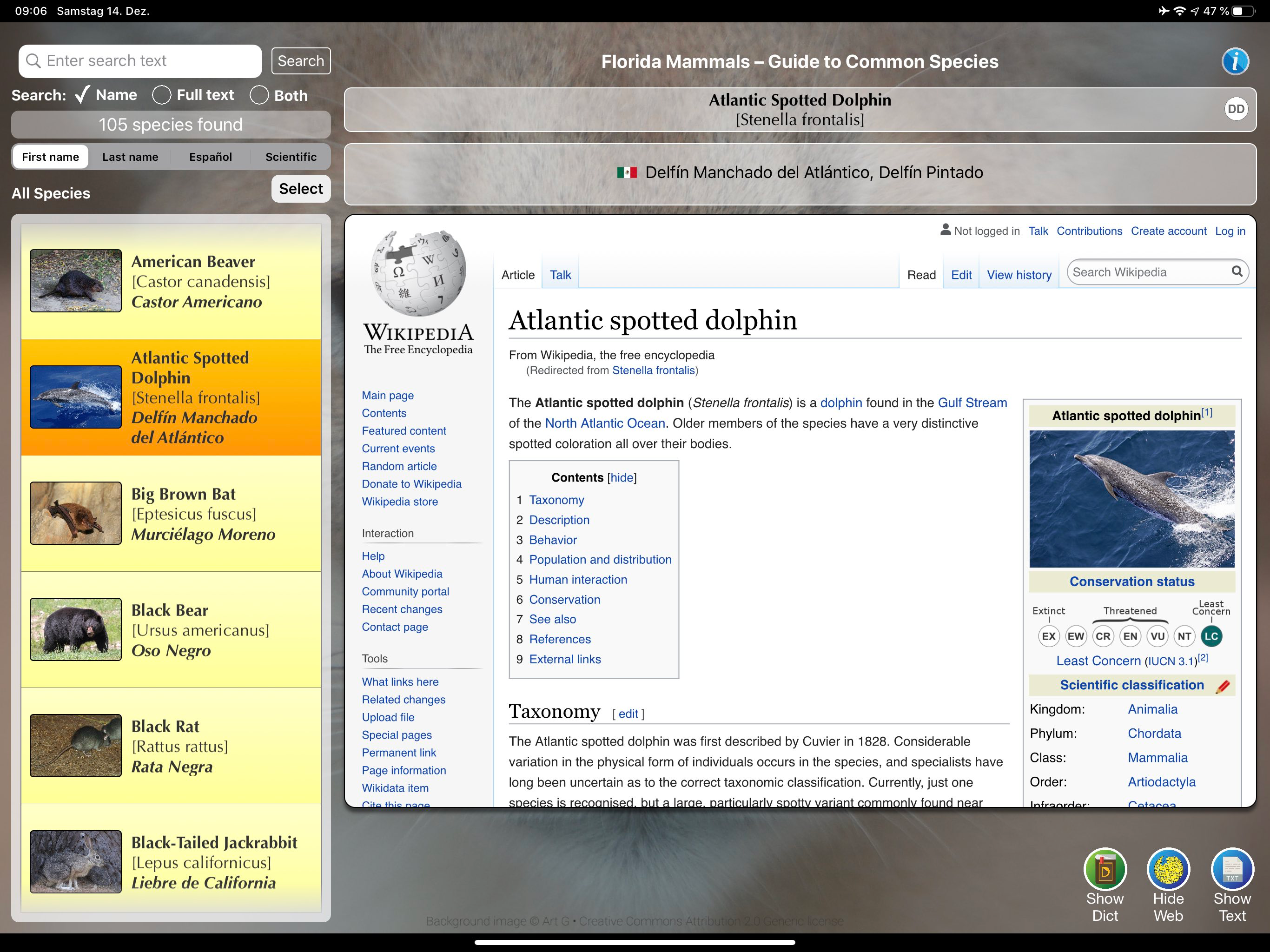Image resolution: width=1270 pixels, height=952 pixels.
Task: Open the Show Dict icon
Action: (x=1105, y=869)
